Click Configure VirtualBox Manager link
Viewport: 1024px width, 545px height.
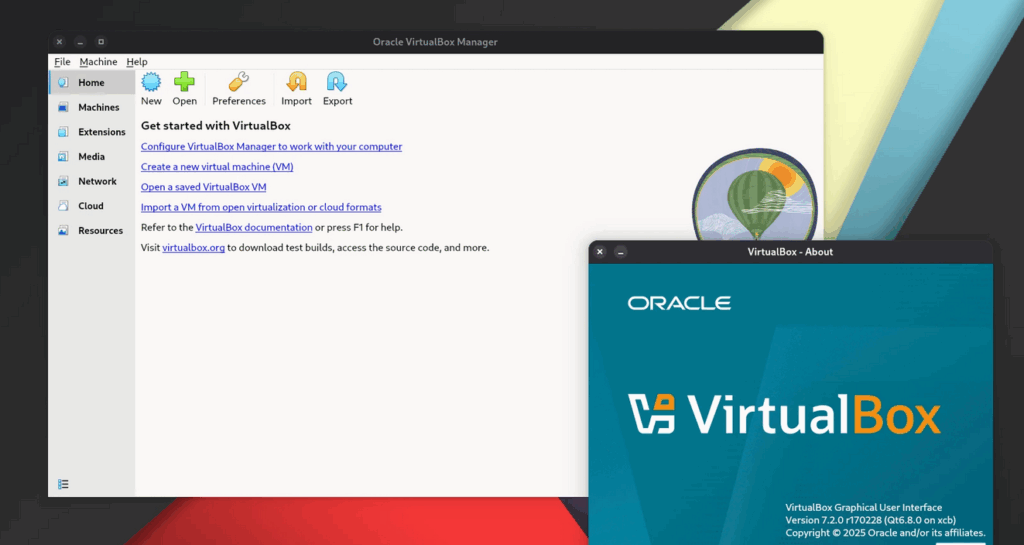pyautogui.click(x=271, y=146)
